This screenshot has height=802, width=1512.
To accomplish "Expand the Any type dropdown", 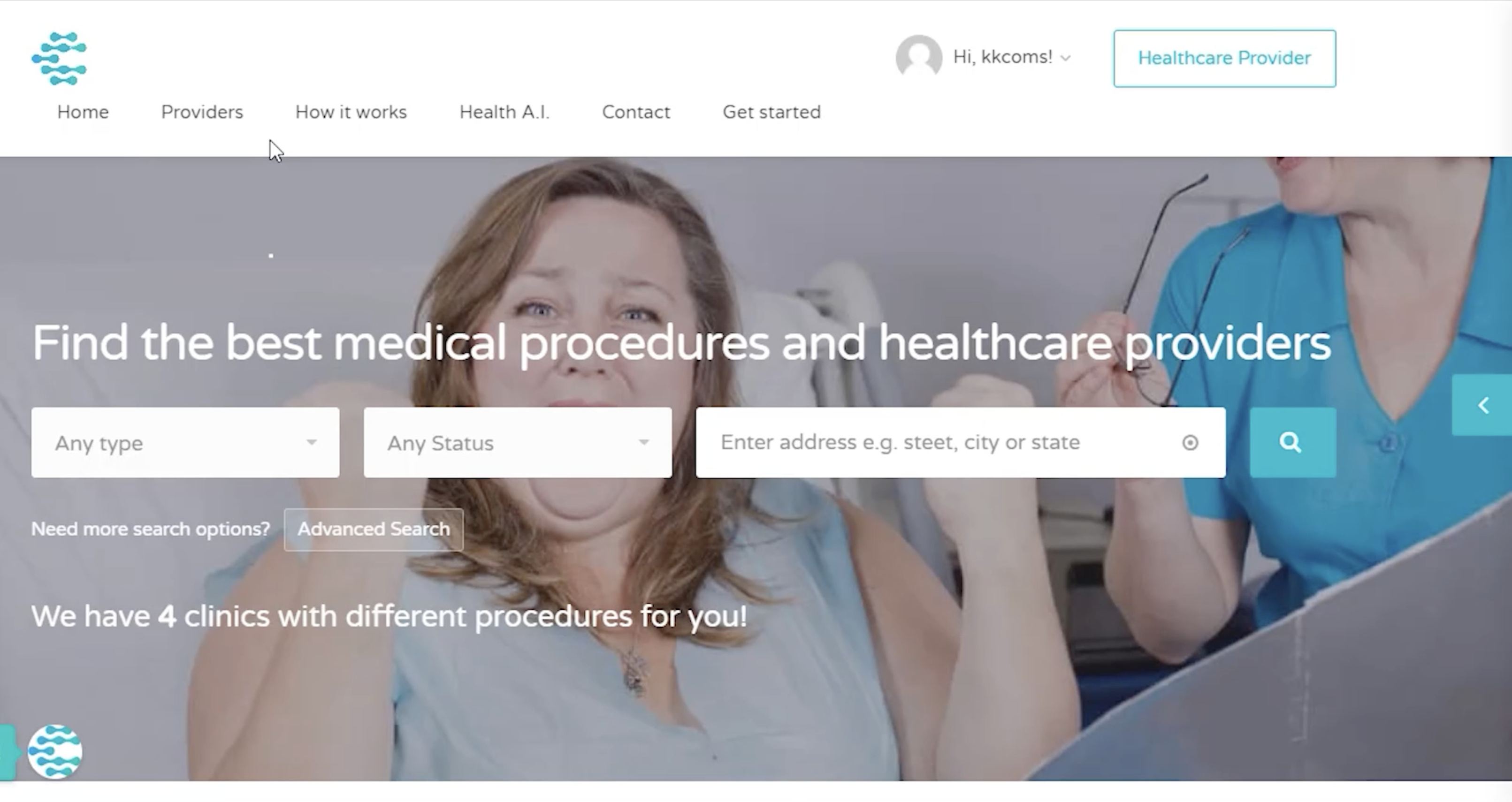I will pyautogui.click(x=185, y=442).
